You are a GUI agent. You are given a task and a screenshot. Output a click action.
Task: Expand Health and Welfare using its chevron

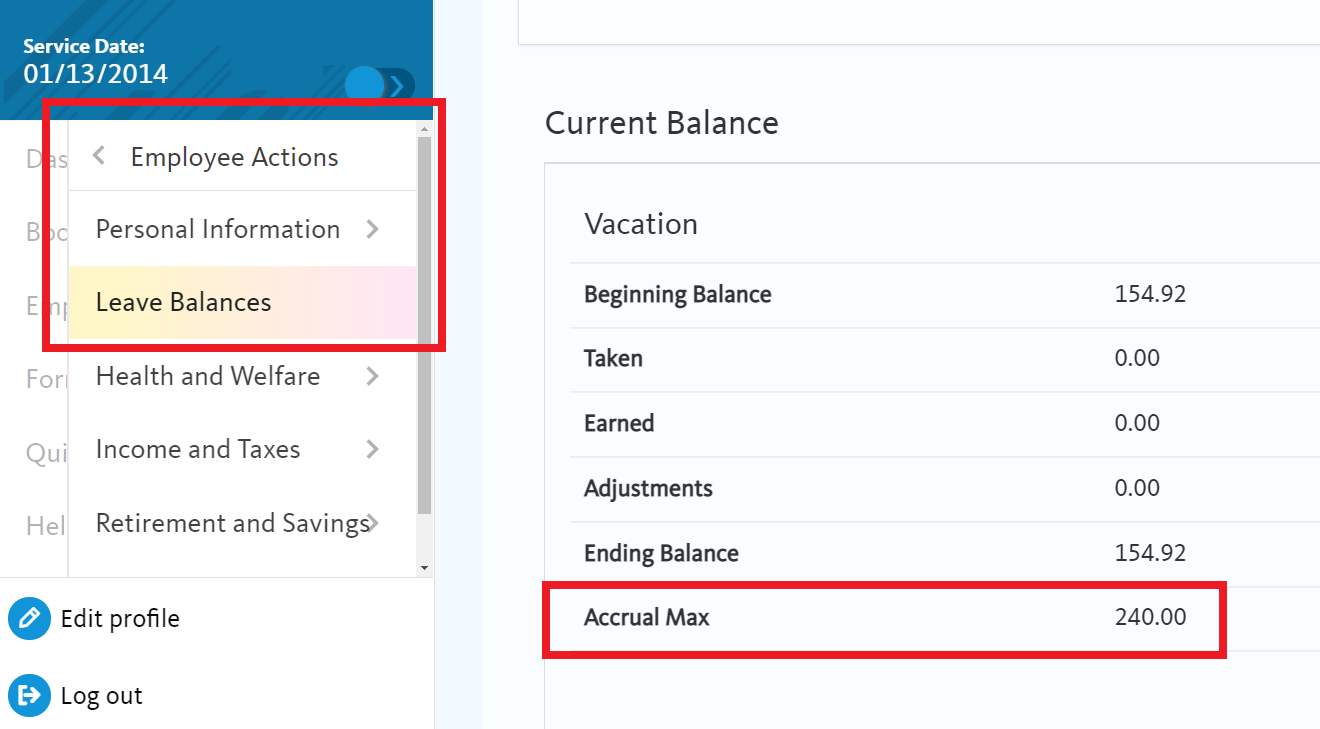pyautogui.click(x=373, y=376)
